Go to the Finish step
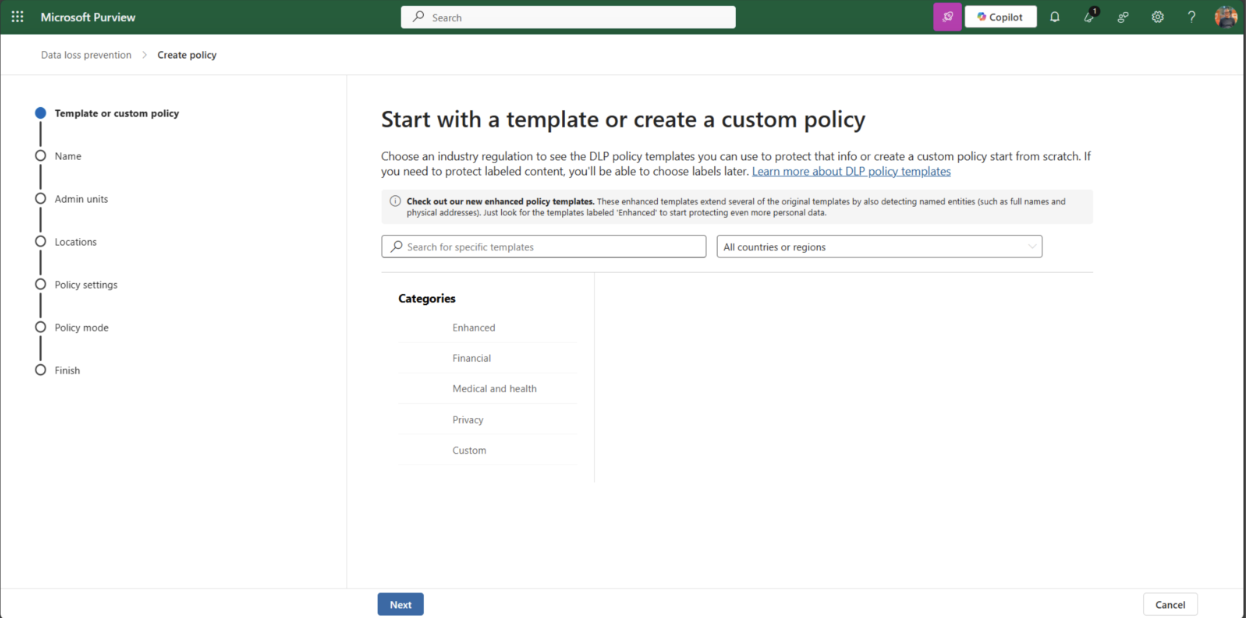 57,370
